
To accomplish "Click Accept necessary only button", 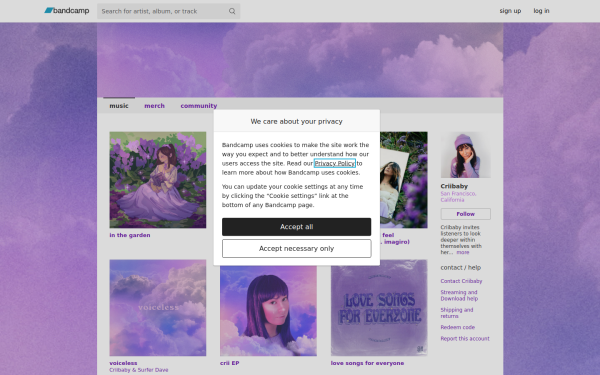I will pos(297,249).
